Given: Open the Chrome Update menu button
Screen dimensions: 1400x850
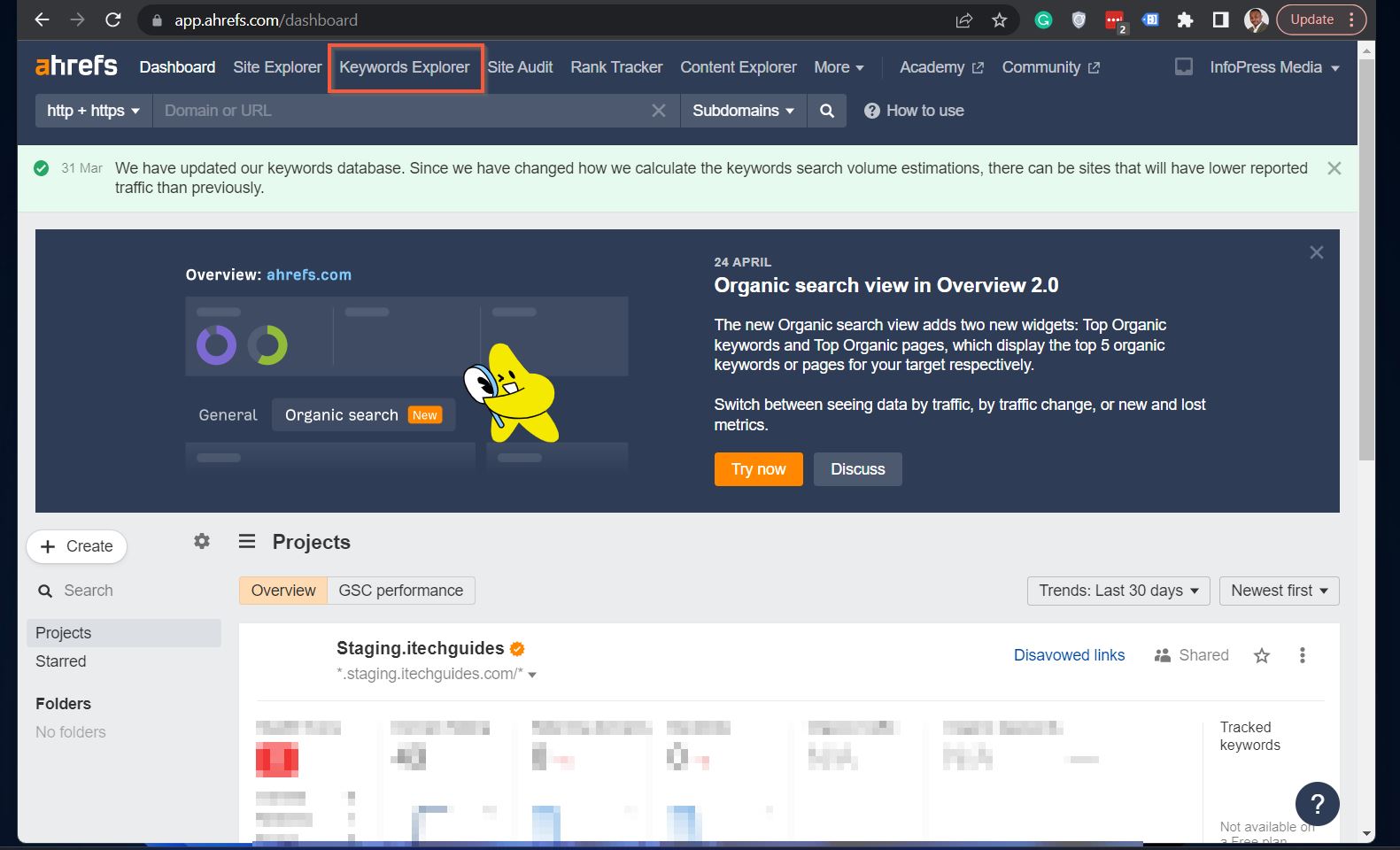Looking at the screenshot, I should (1321, 19).
